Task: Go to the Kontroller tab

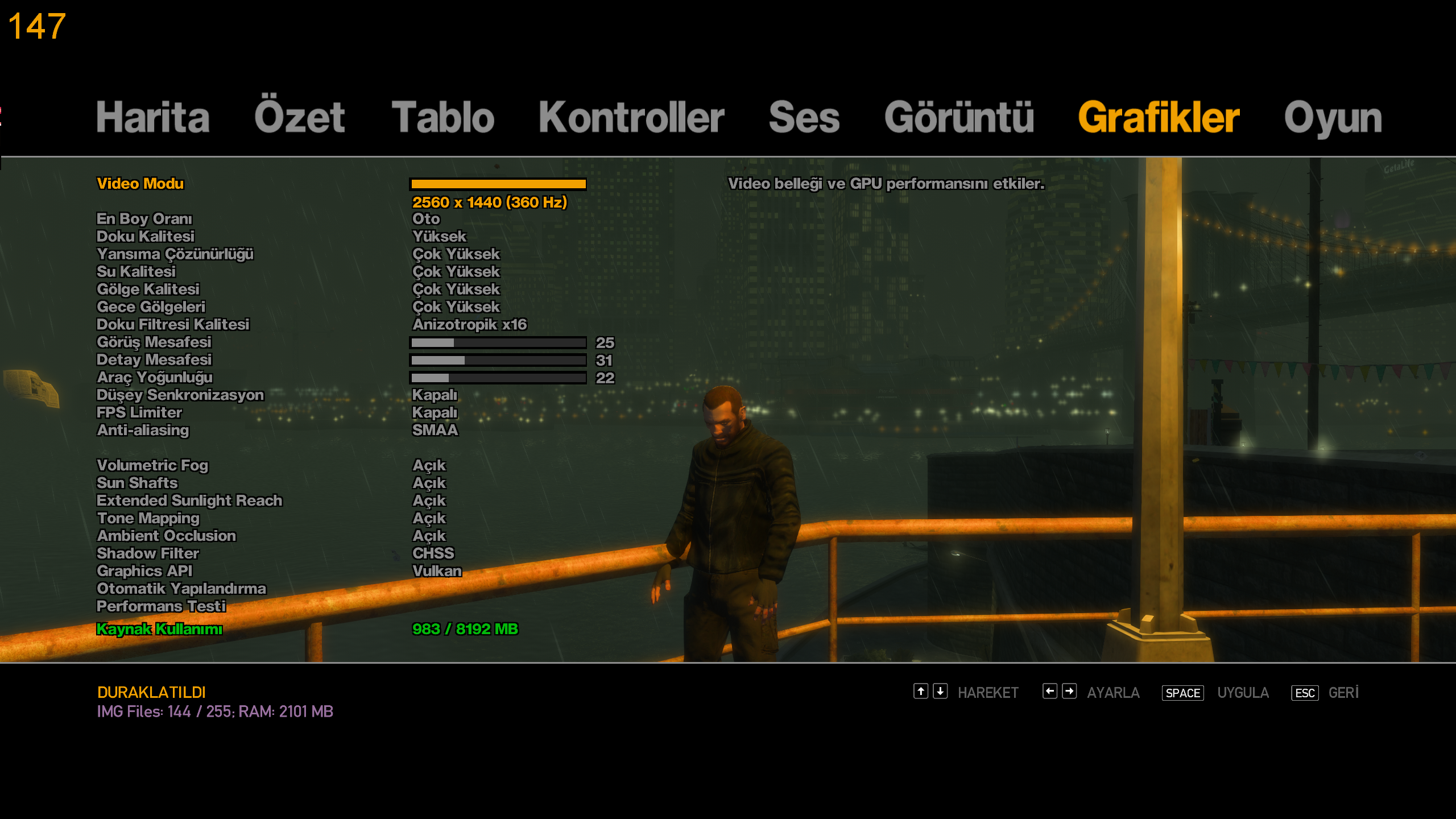Action: coord(631,118)
